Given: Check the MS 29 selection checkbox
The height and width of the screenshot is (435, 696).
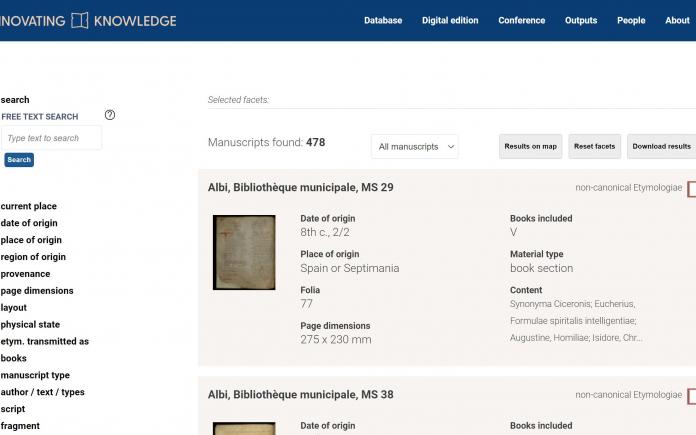Looking at the screenshot, I should tap(692, 189).
